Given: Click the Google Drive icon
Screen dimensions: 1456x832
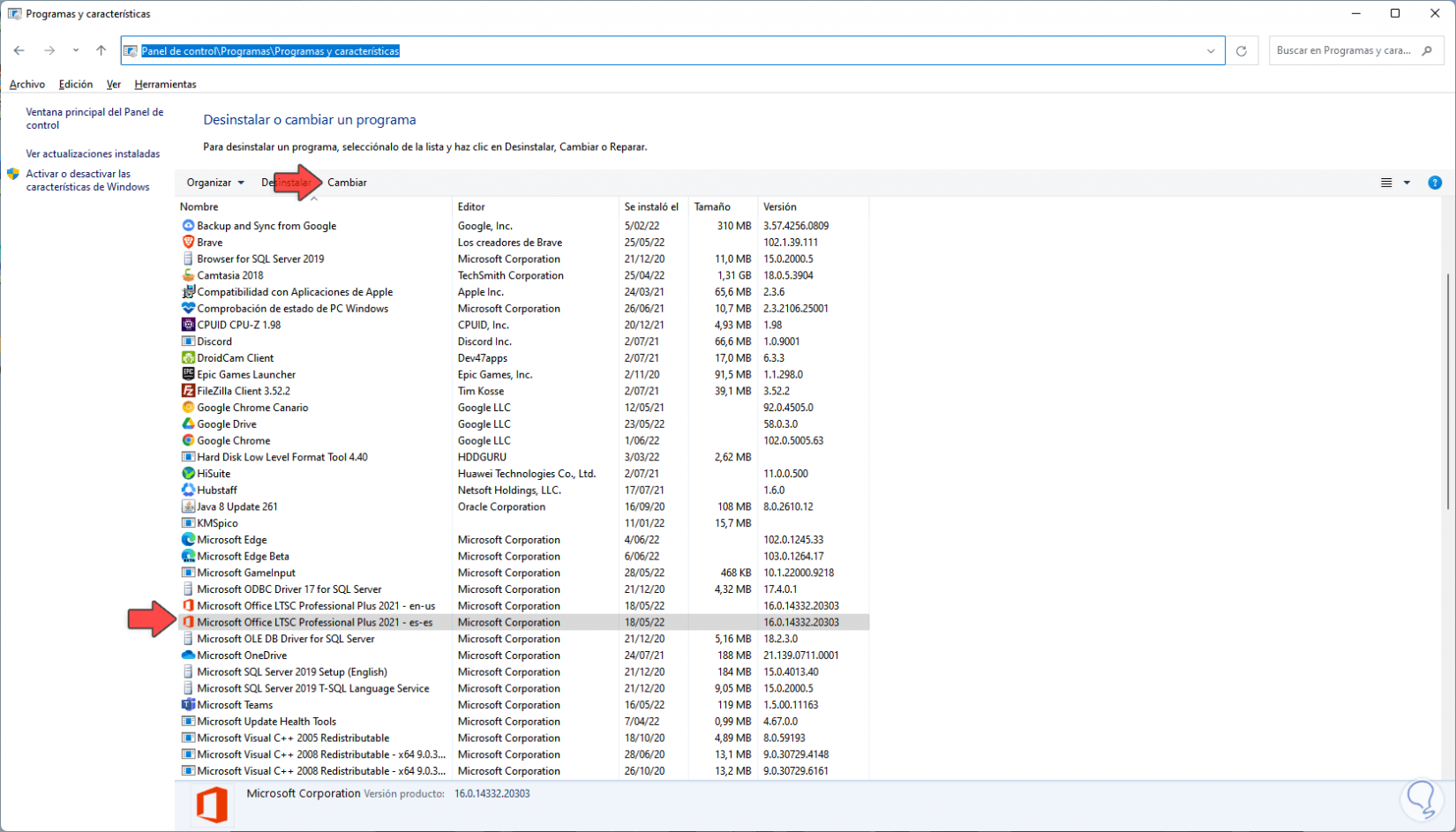Looking at the screenshot, I should pyautogui.click(x=188, y=424).
